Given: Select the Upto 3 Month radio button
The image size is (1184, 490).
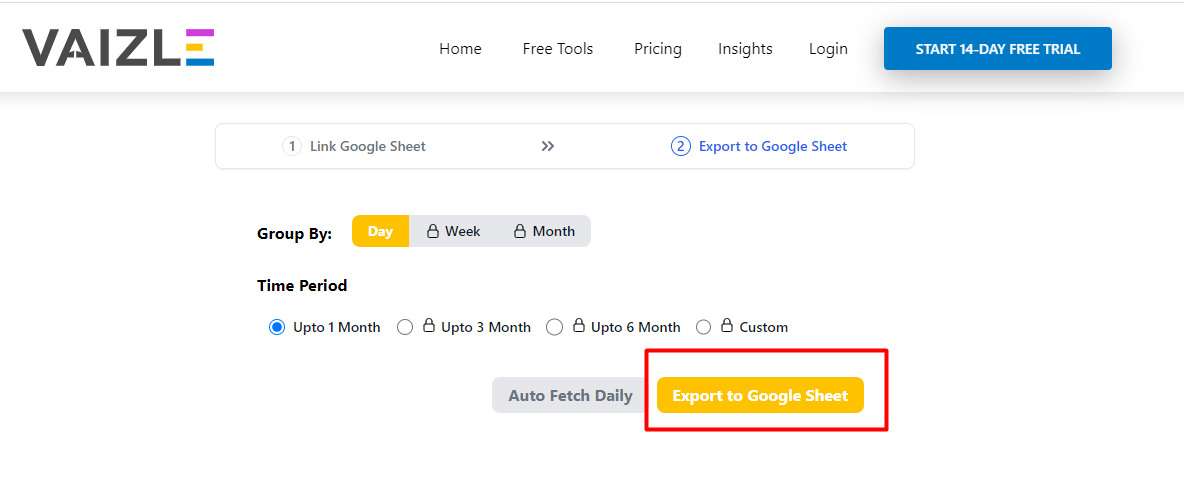Looking at the screenshot, I should click(x=405, y=327).
